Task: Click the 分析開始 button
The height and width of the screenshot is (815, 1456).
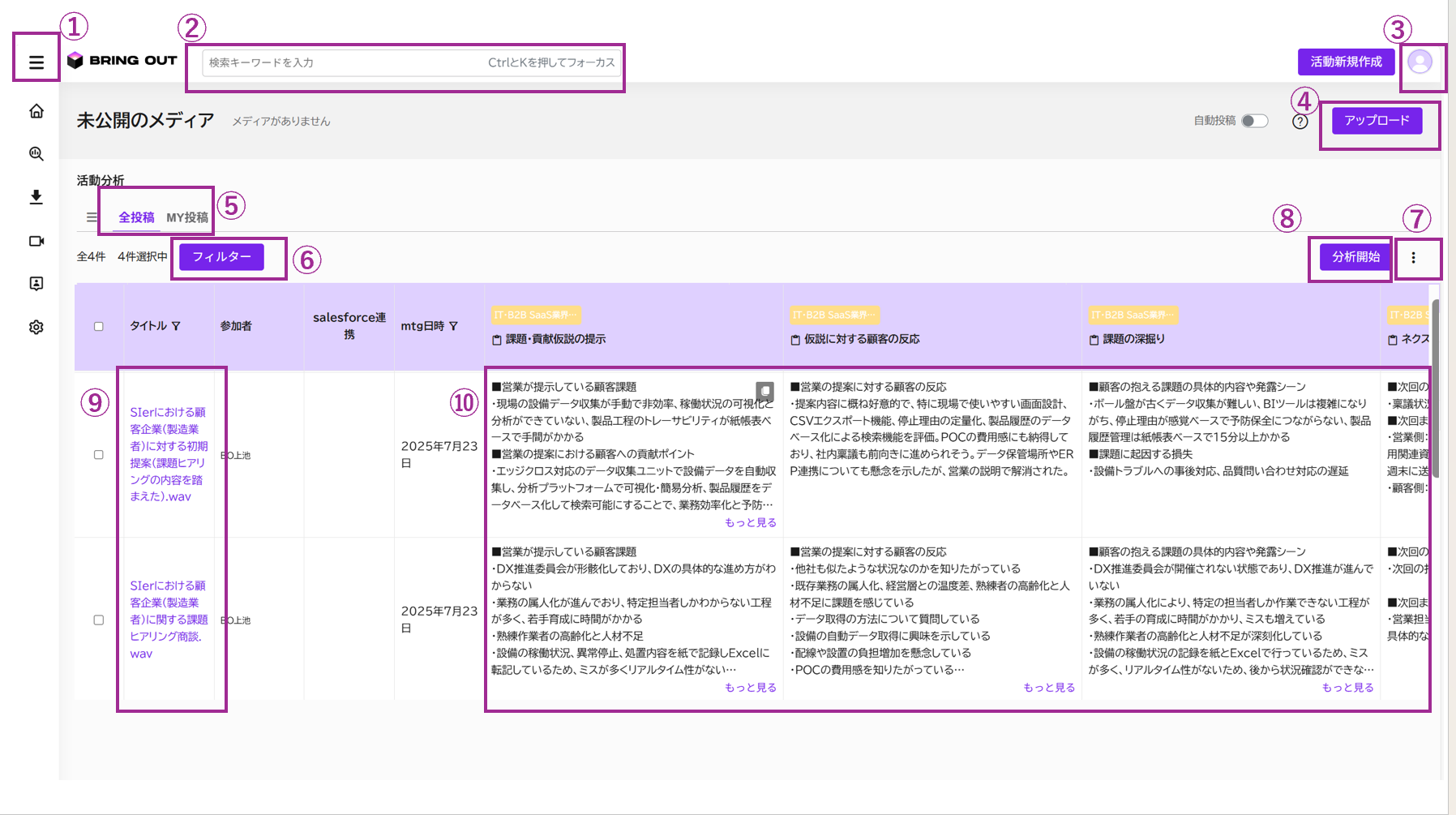Action: tap(1355, 257)
